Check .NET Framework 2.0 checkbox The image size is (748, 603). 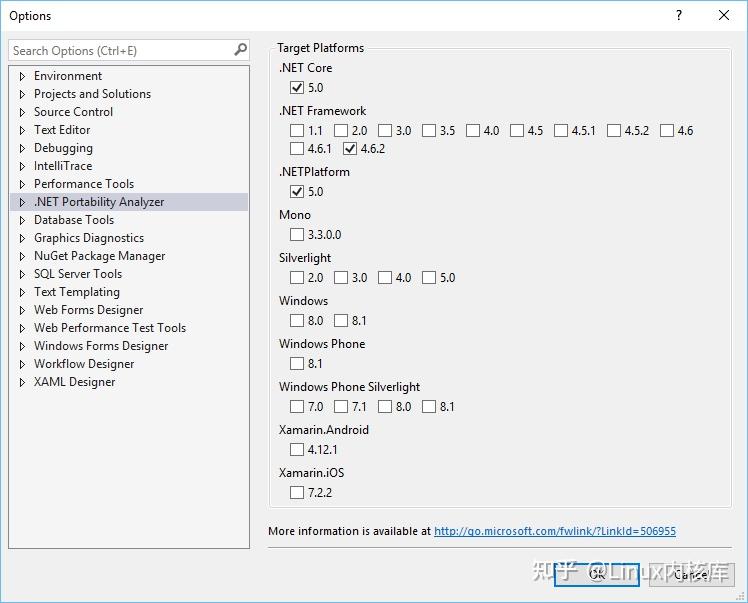(341, 130)
